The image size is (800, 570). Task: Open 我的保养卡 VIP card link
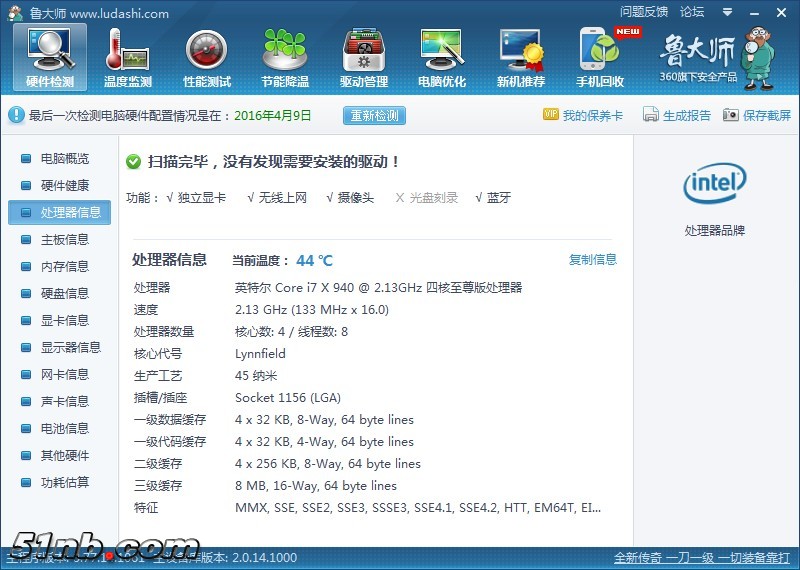click(x=583, y=115)
